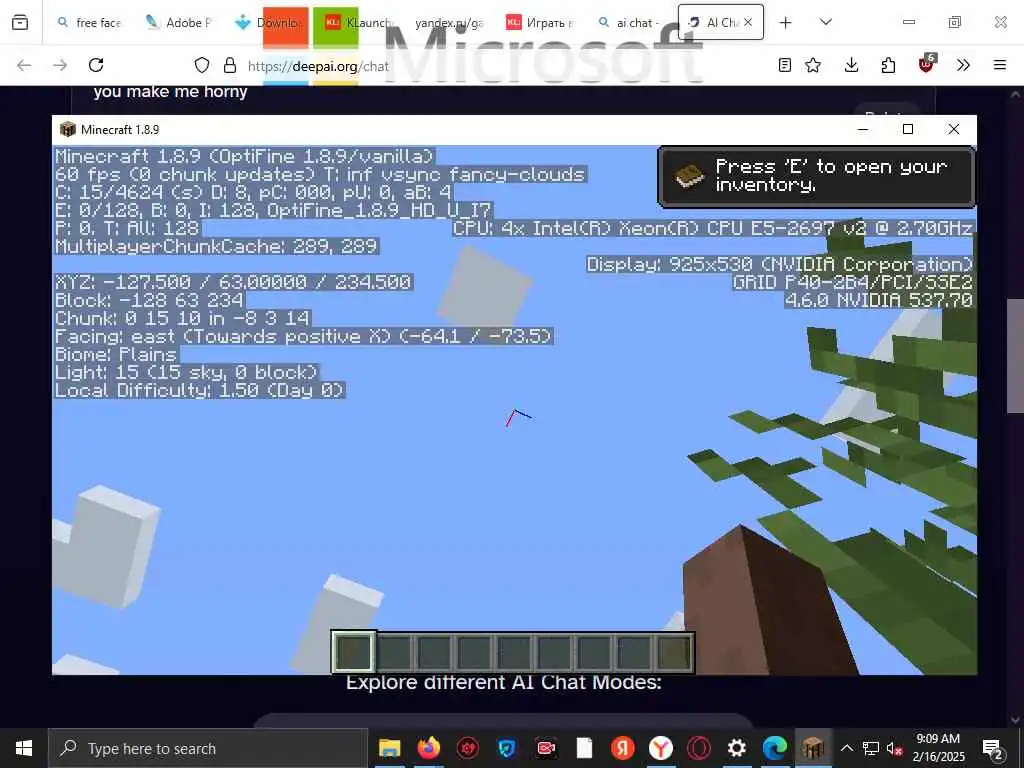The image size is (1024, 768).
Task: Switch to the 'yandex.ru/ga' tab
Action: [x=449, y=22]
